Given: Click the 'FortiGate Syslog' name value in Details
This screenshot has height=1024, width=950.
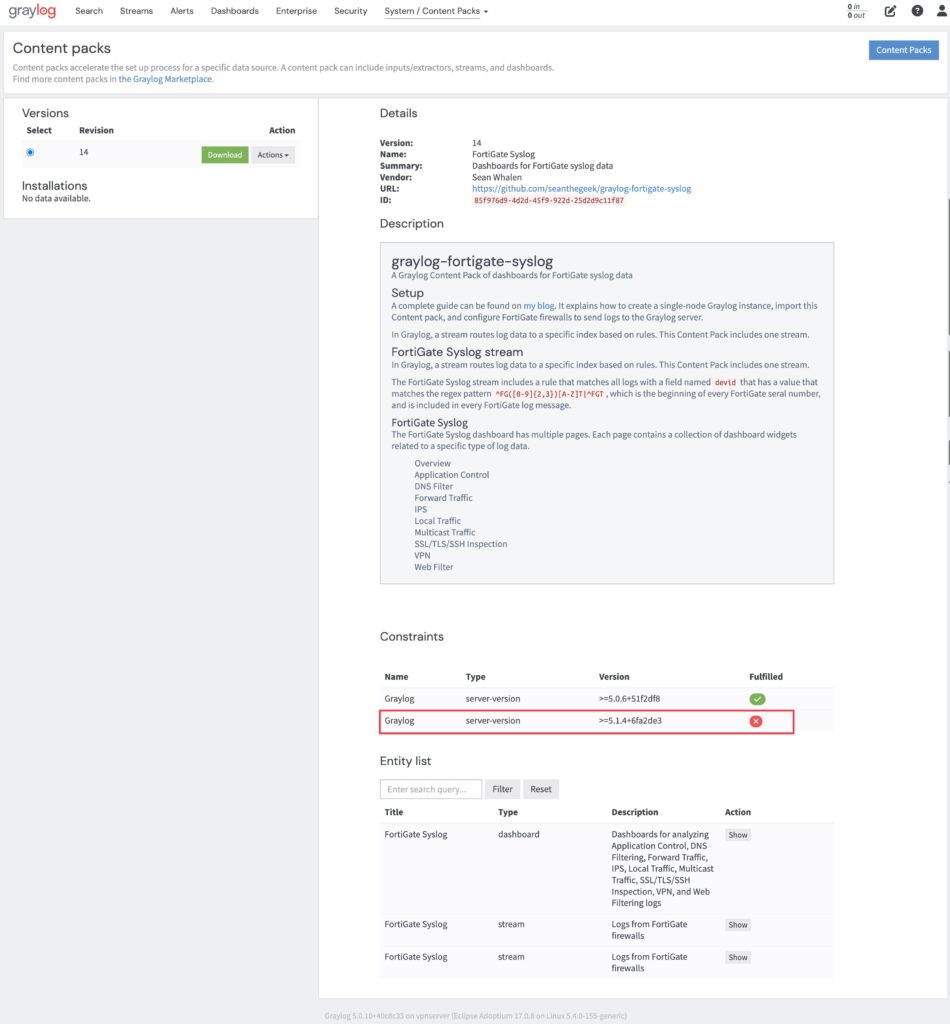Looking at the screenshot, I should coord(503,155).
